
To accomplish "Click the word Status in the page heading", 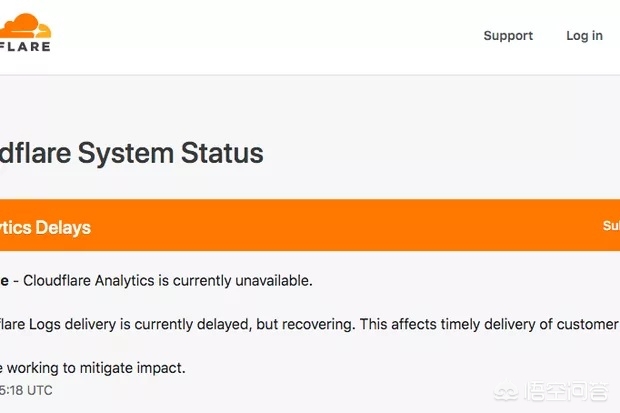I will [x=222, y=153].
